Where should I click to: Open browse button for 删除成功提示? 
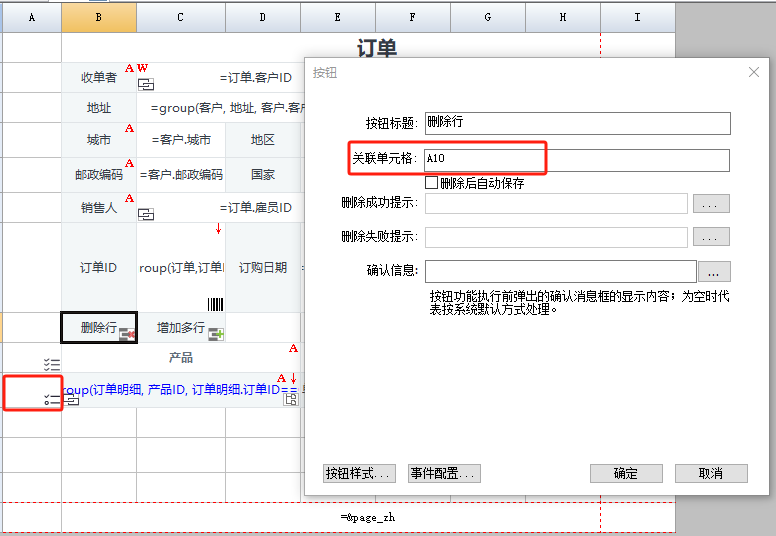pyautogui.click(x=710, y=204)
